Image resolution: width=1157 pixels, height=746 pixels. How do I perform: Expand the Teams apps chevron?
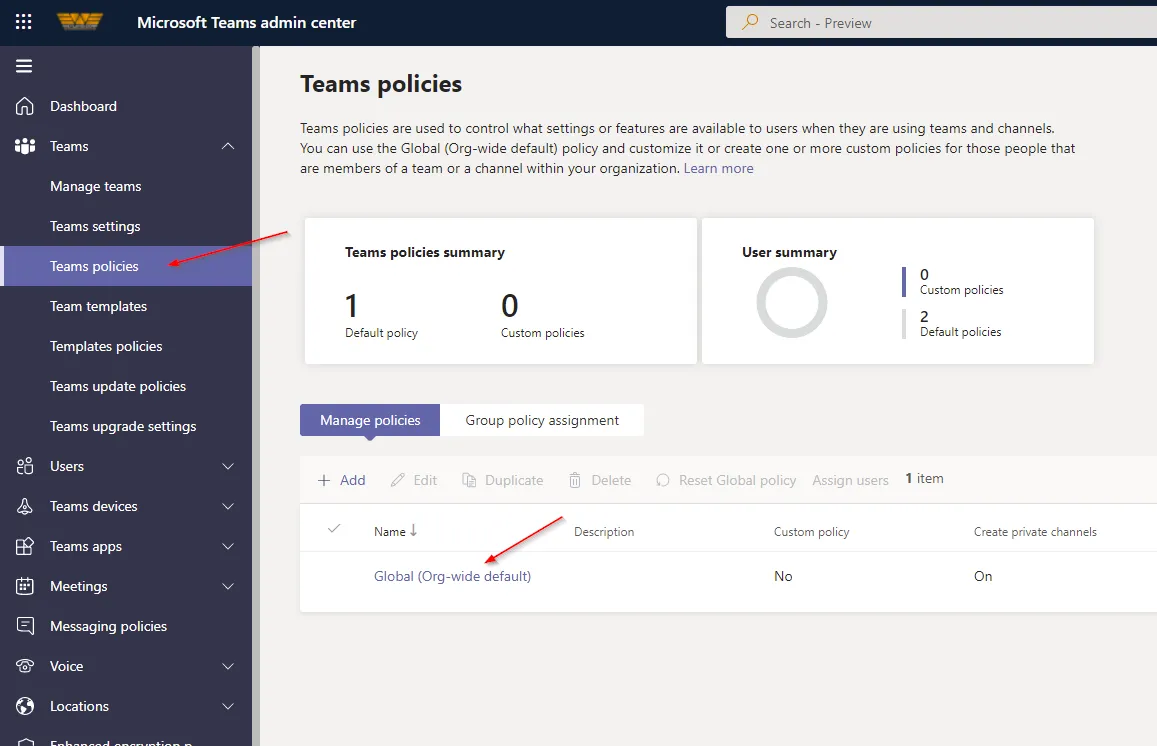click(x=228, y=546)
